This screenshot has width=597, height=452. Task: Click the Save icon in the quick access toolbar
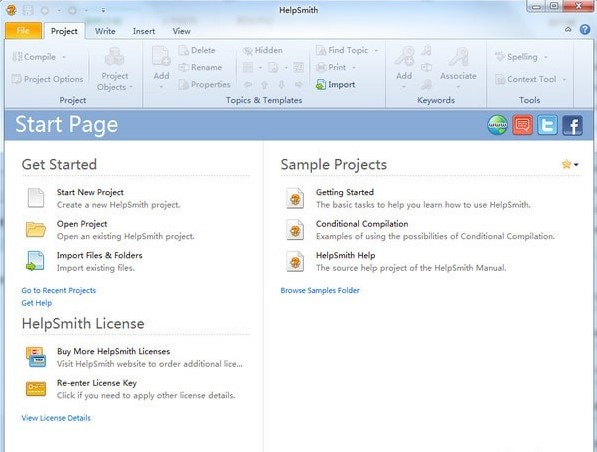[x=28, y=10]
